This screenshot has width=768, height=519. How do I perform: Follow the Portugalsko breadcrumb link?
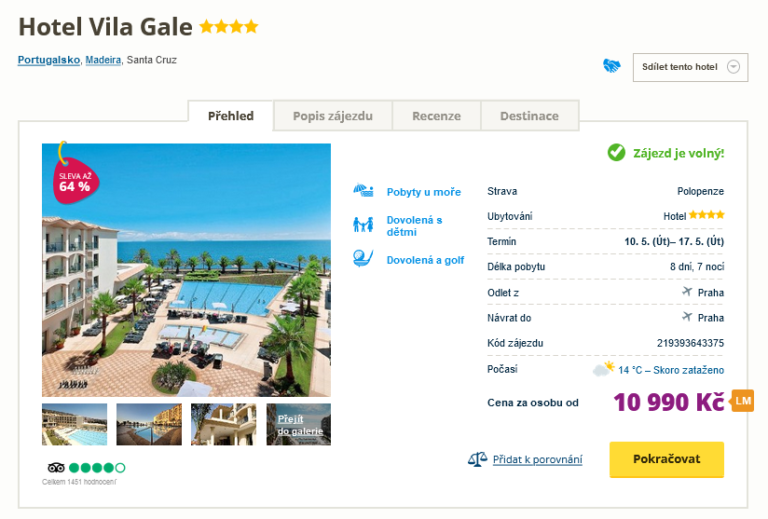[48, 60]
